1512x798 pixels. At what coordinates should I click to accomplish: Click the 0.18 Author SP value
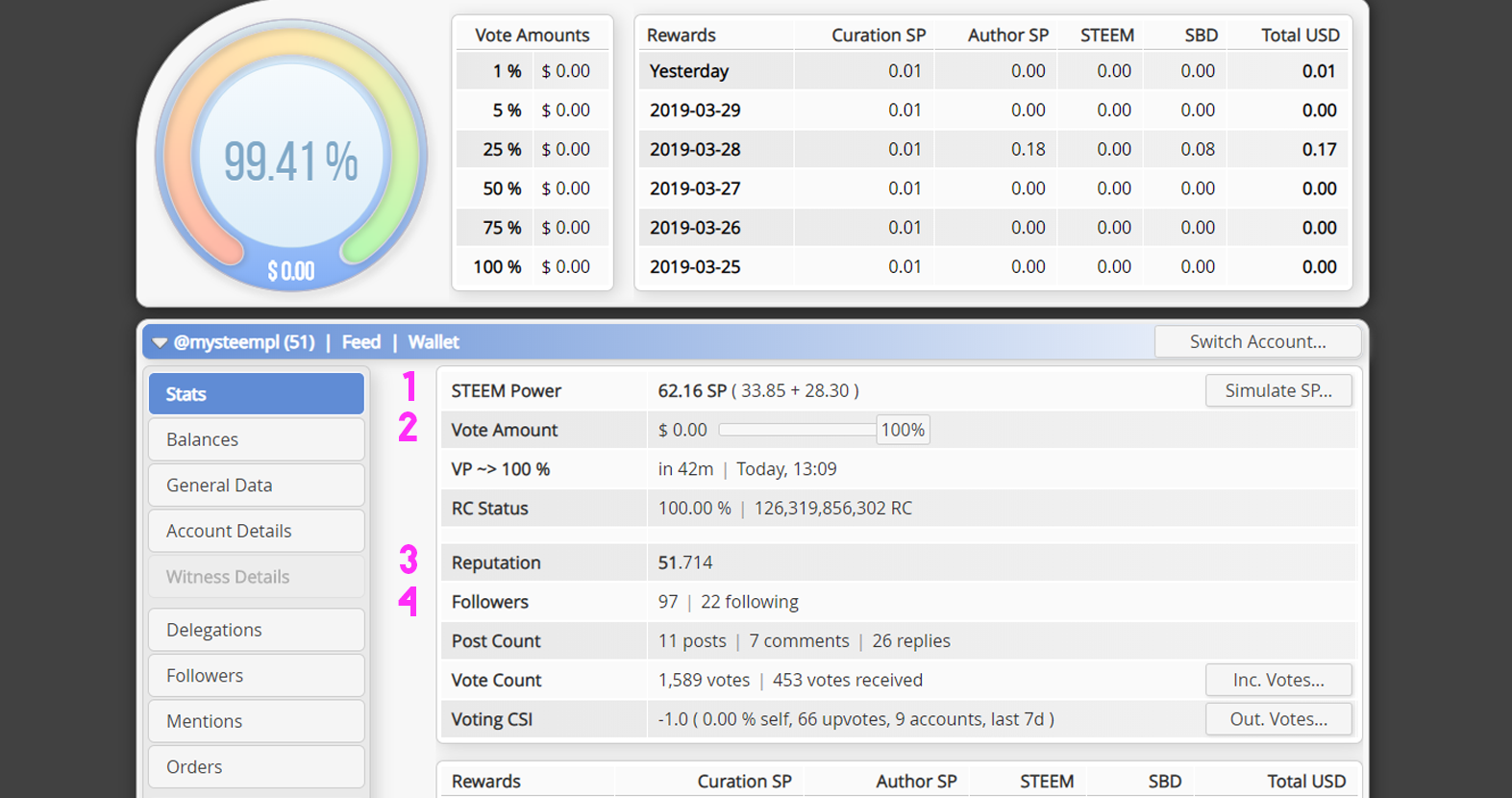click(1028, 150)
